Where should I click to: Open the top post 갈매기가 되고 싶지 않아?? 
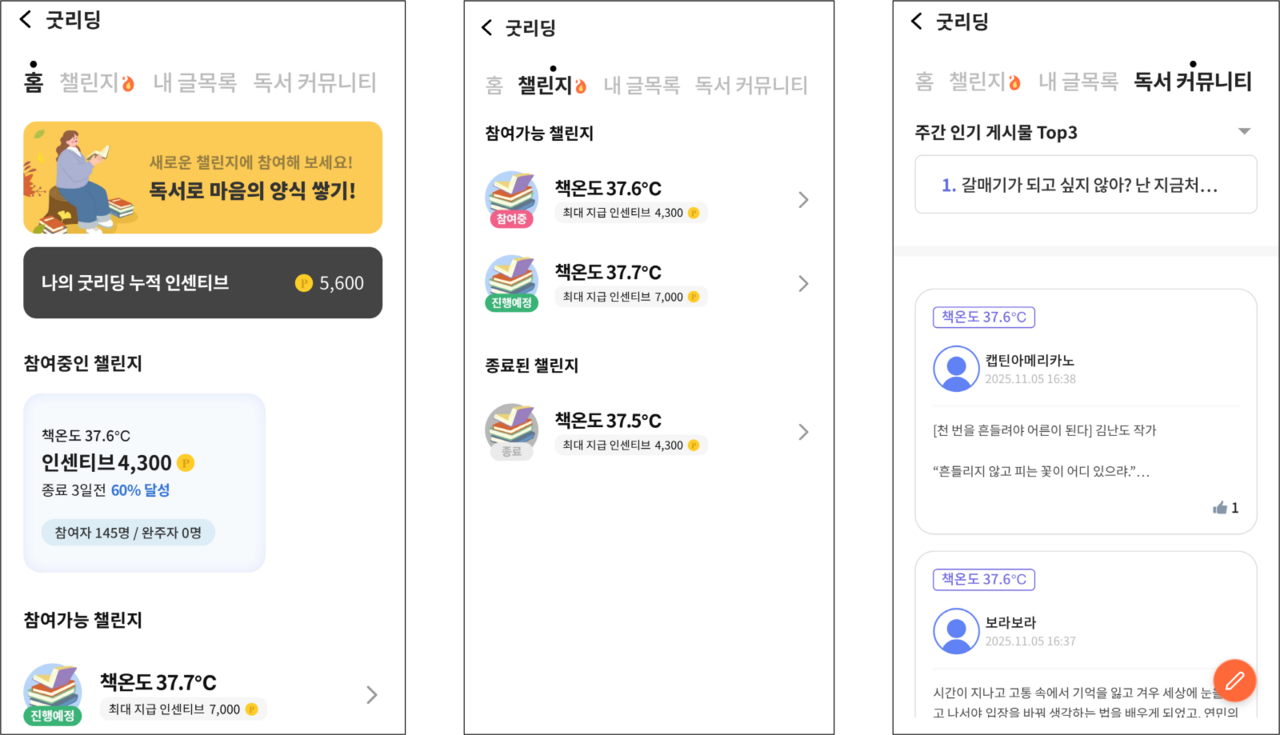[1086, 184]
